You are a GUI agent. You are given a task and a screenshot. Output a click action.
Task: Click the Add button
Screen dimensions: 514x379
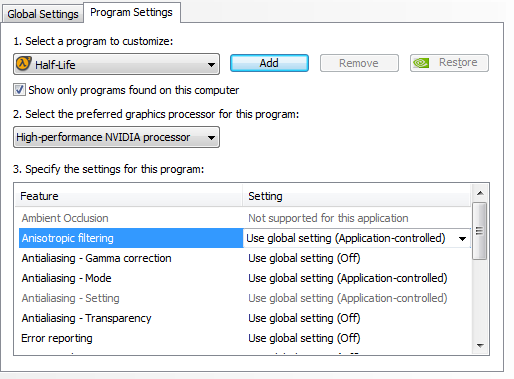click(x=269, y=63)
